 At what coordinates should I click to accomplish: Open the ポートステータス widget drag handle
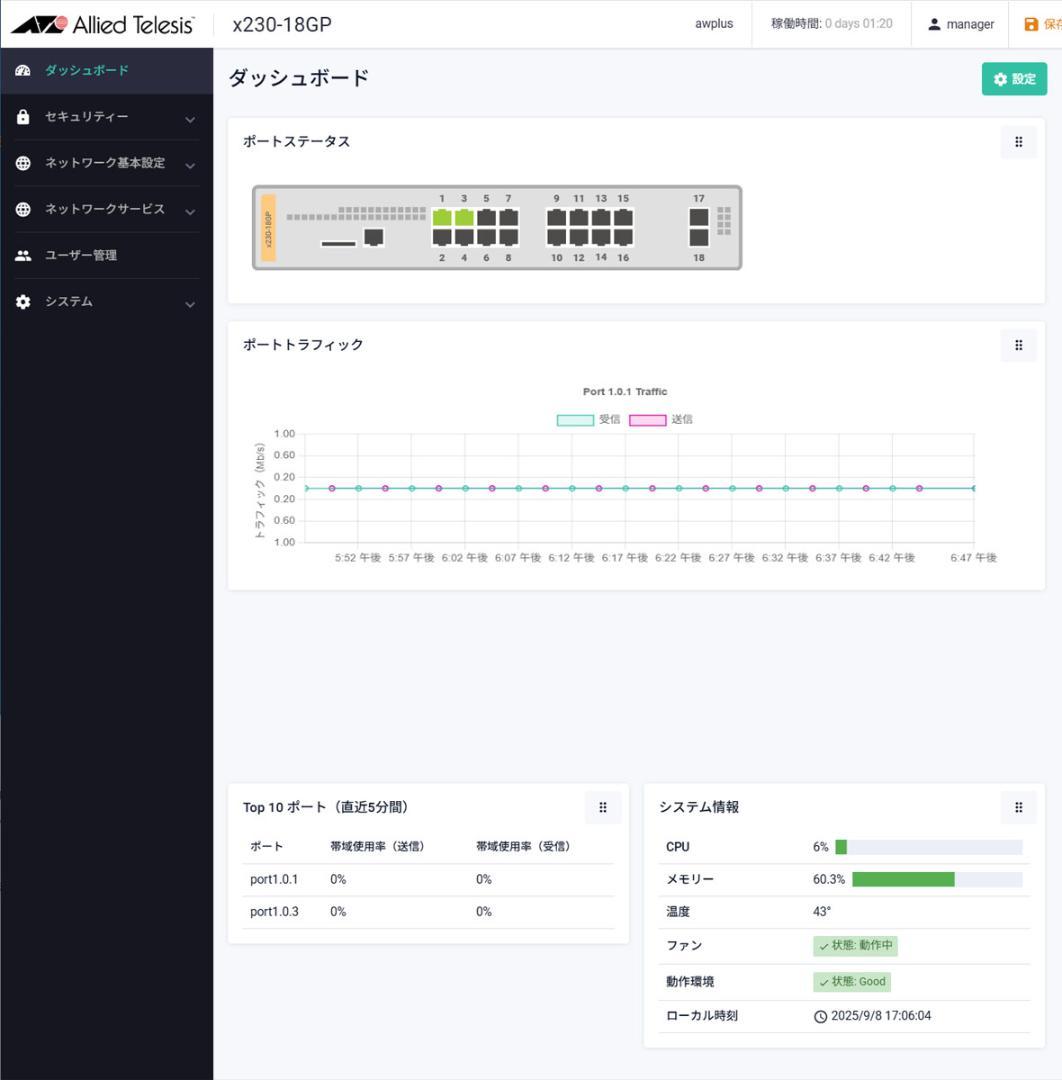click(x=1018, y=142)
